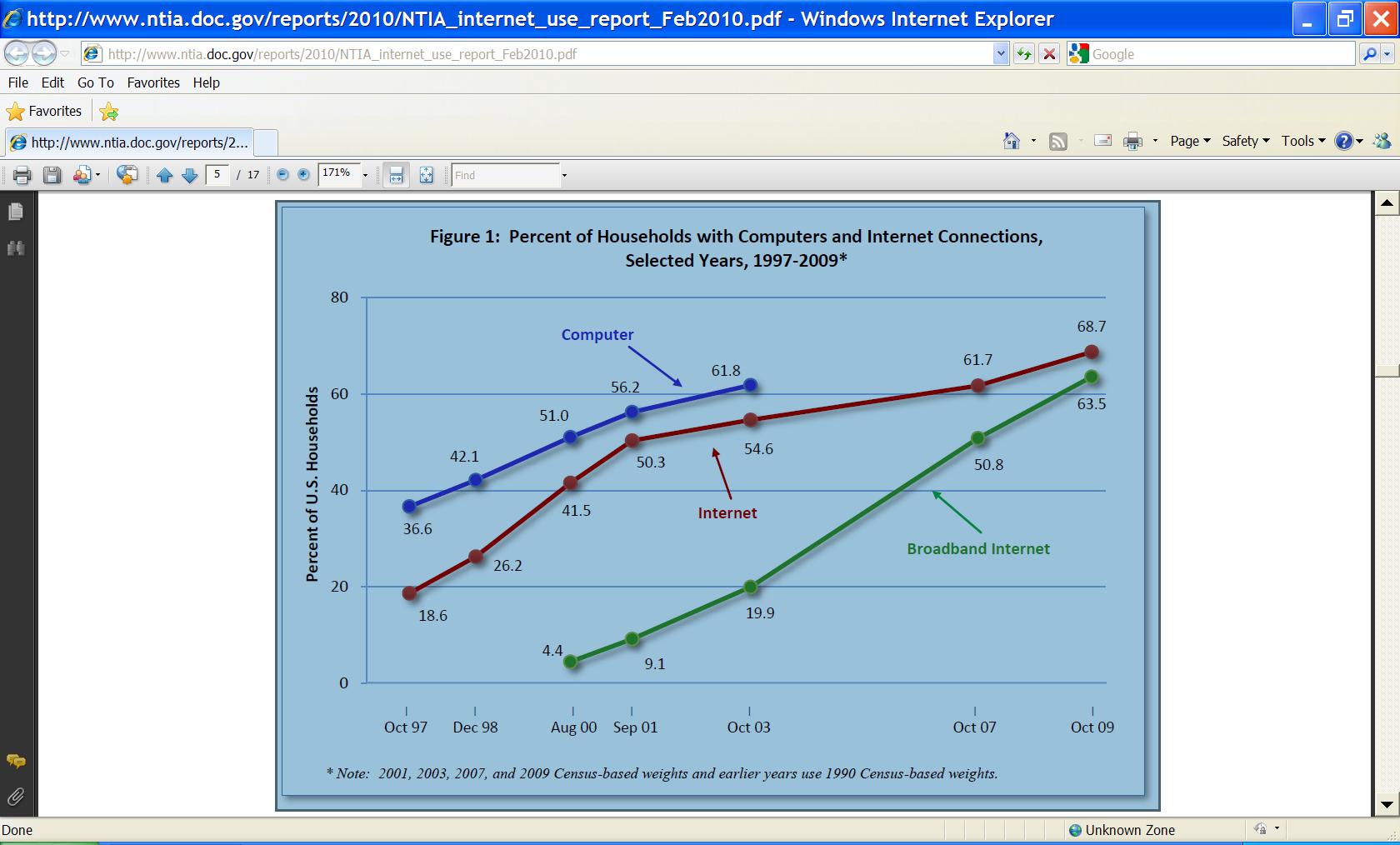Refresh the current page
The width and height of the screenshot is (1400, 845).
click(x=1024, y=54)
